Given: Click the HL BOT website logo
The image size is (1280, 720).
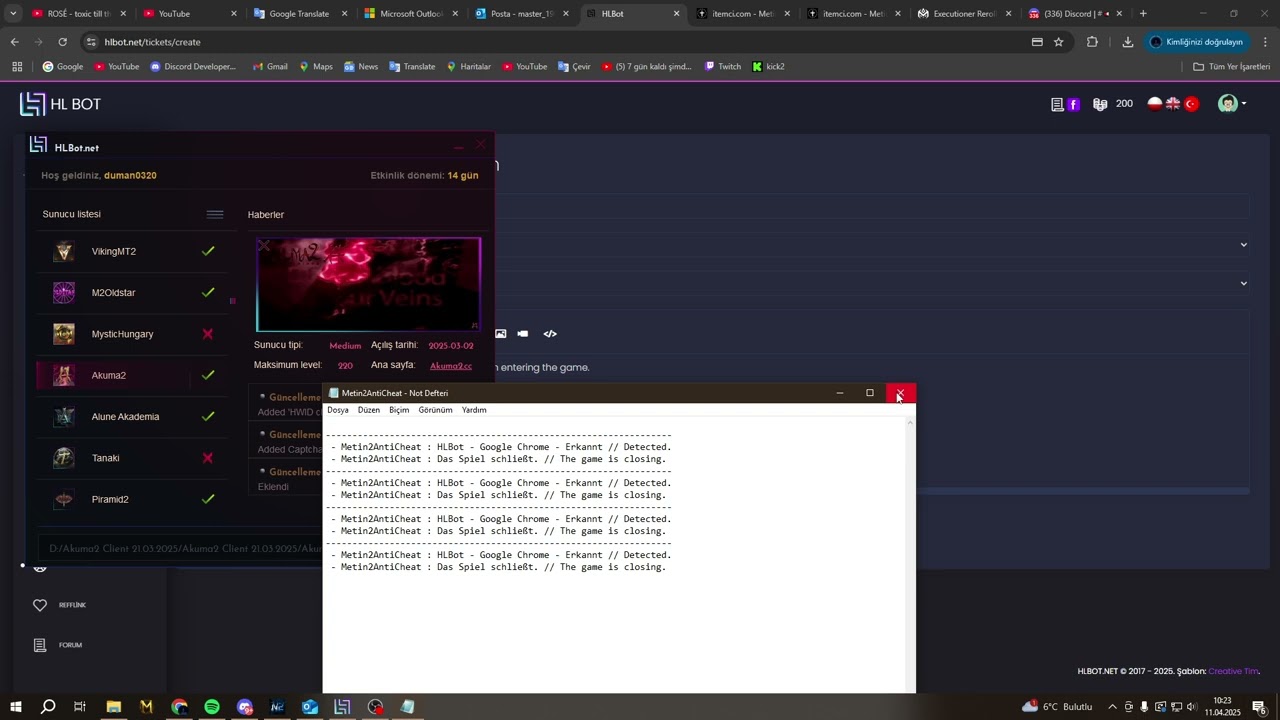Looking at the screenshot, I should point(60,104).
